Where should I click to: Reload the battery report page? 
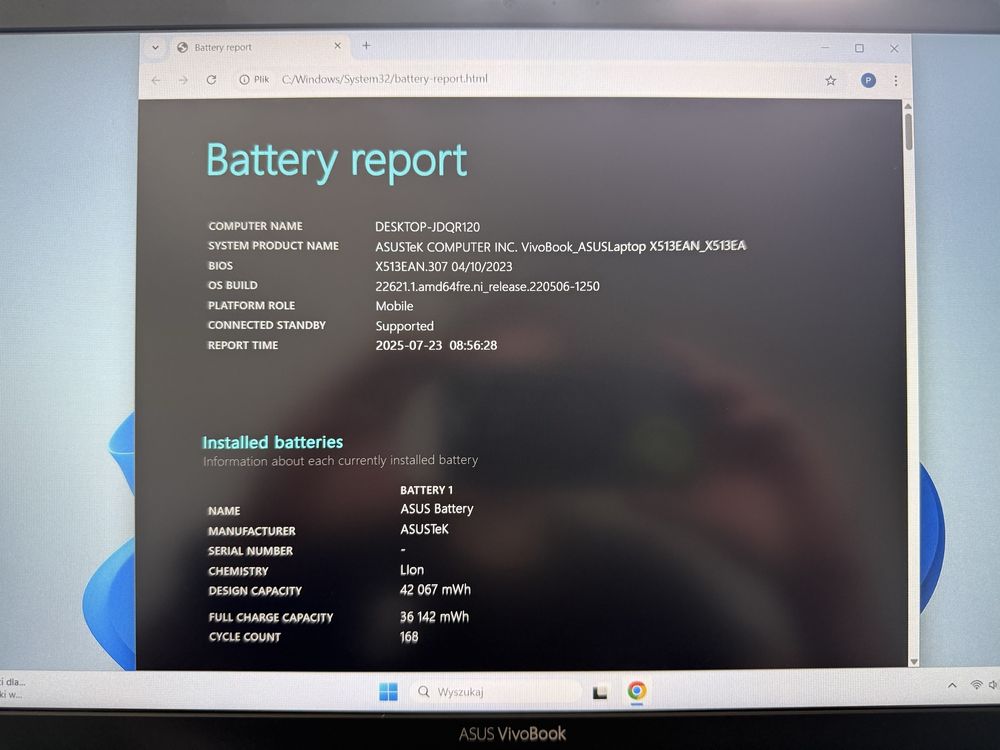(x=212, y=80)
